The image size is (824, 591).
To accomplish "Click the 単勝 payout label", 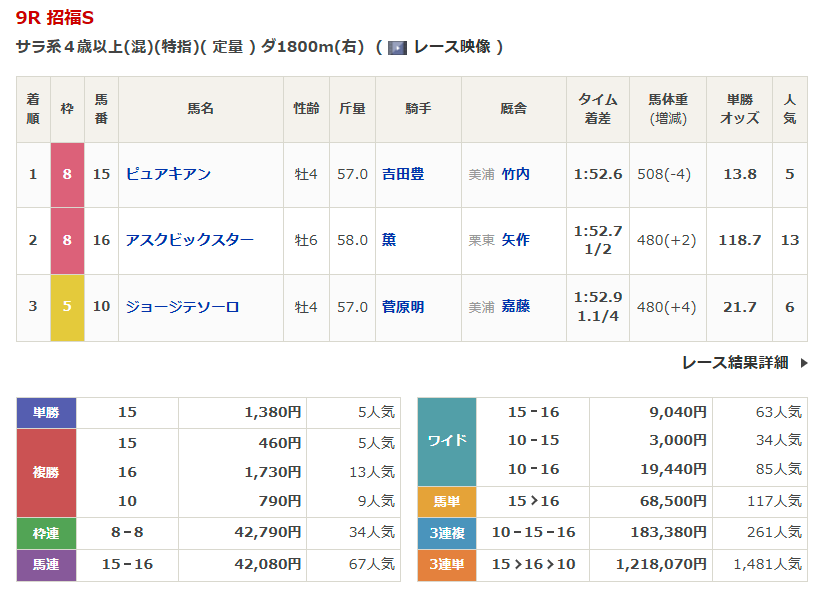I will [x=47, y=412].
